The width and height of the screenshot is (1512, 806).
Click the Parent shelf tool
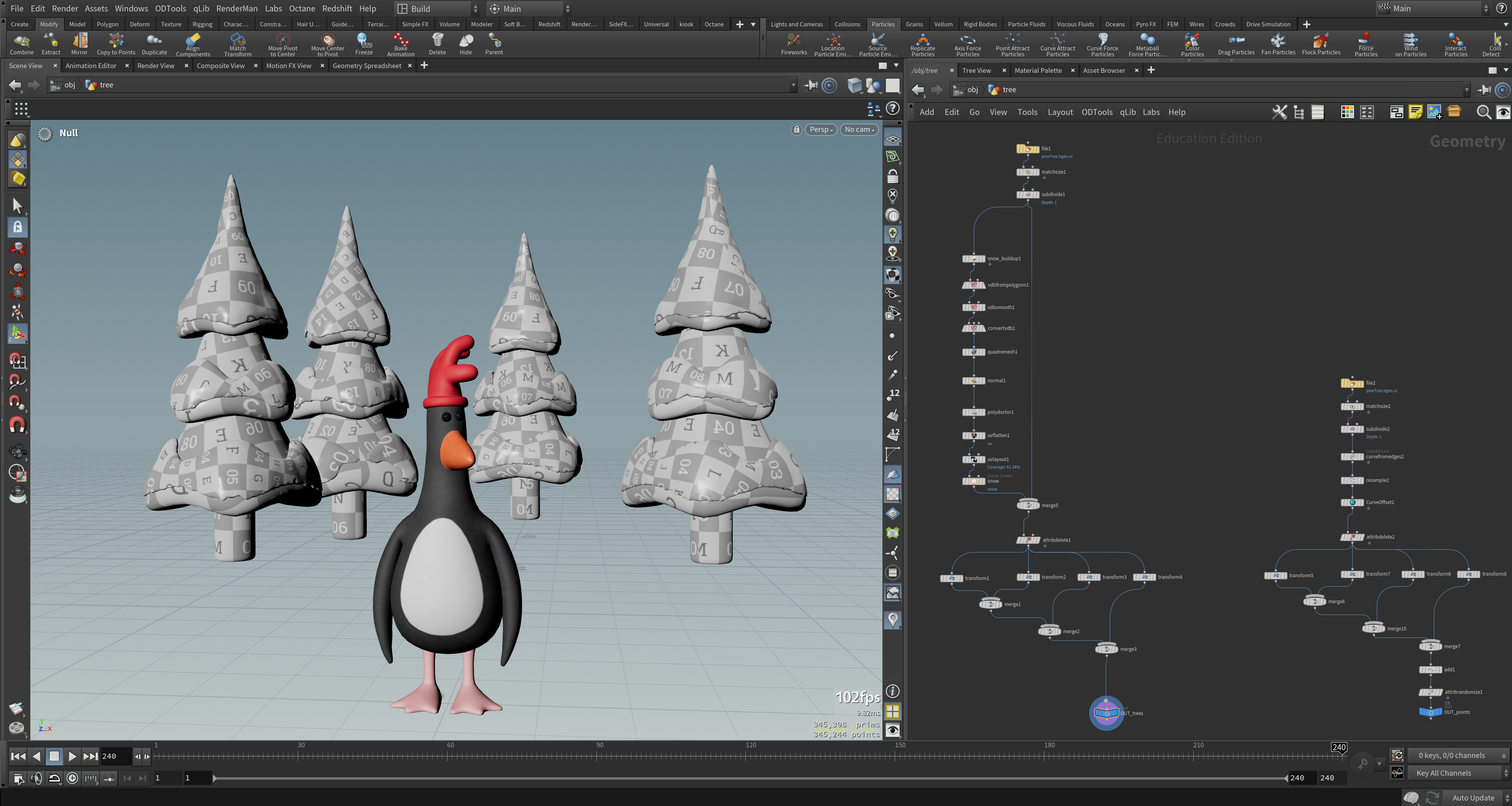point(494,44)
